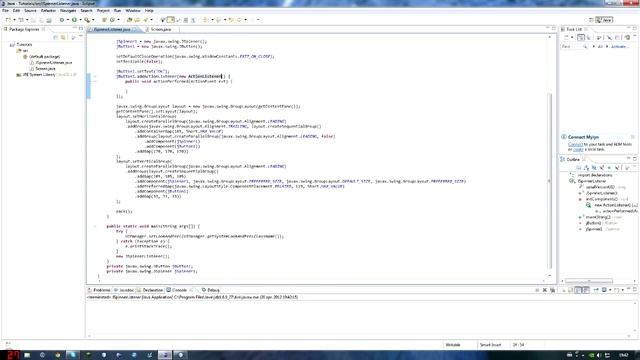Click the Previous Annotation arrow icon
Image resolution: width=640 pixels, height=360 pixels.
point(218,20)
